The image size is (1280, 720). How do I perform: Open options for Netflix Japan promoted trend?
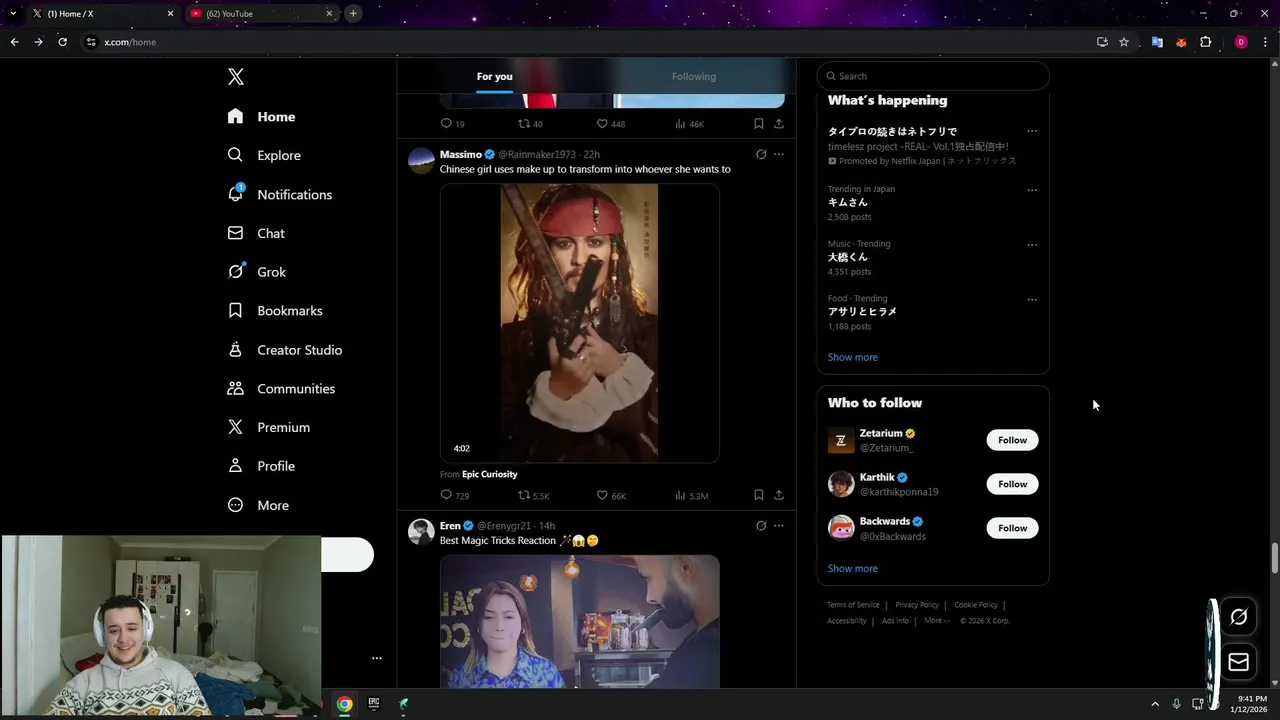point(1032,131)
